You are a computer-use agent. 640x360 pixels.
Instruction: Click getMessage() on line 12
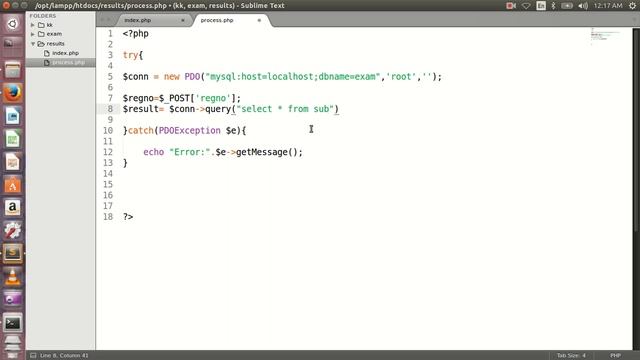[267, 152]
